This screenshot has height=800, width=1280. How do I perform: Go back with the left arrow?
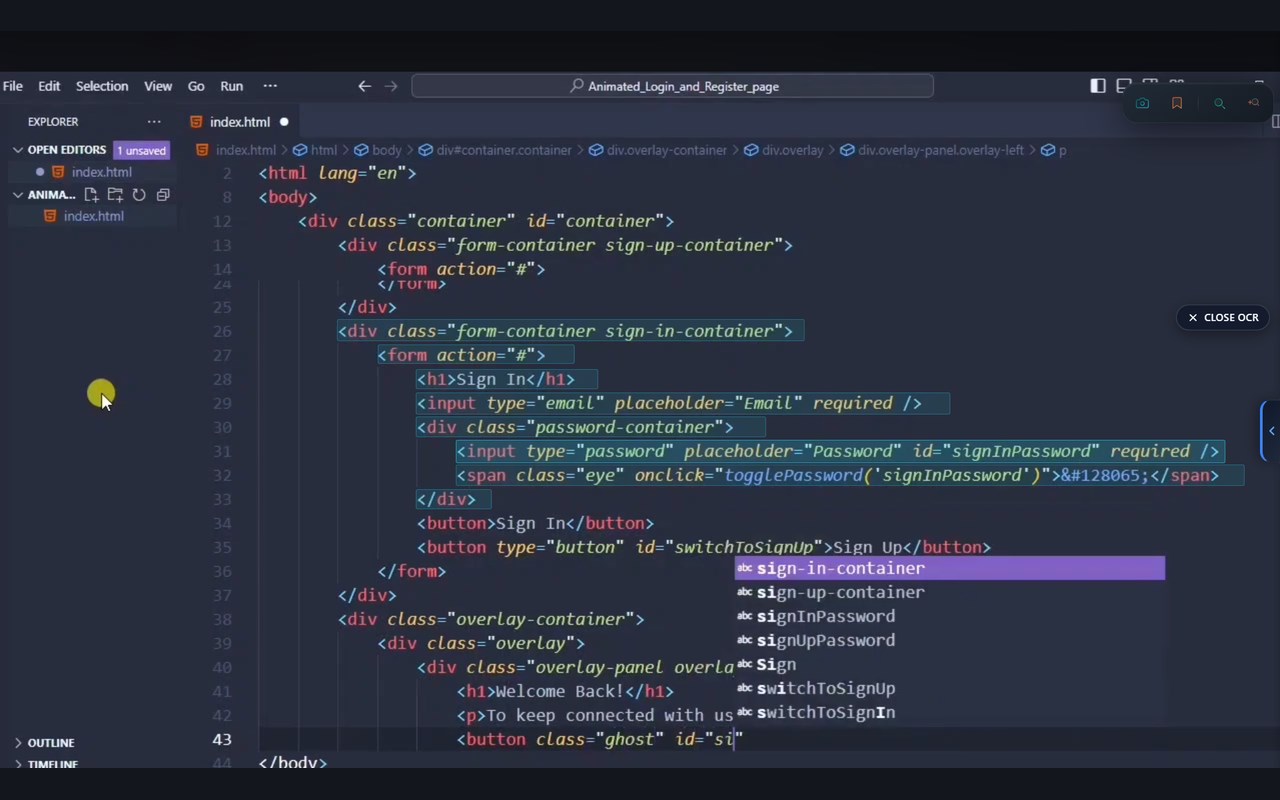[x=365, y=86]
